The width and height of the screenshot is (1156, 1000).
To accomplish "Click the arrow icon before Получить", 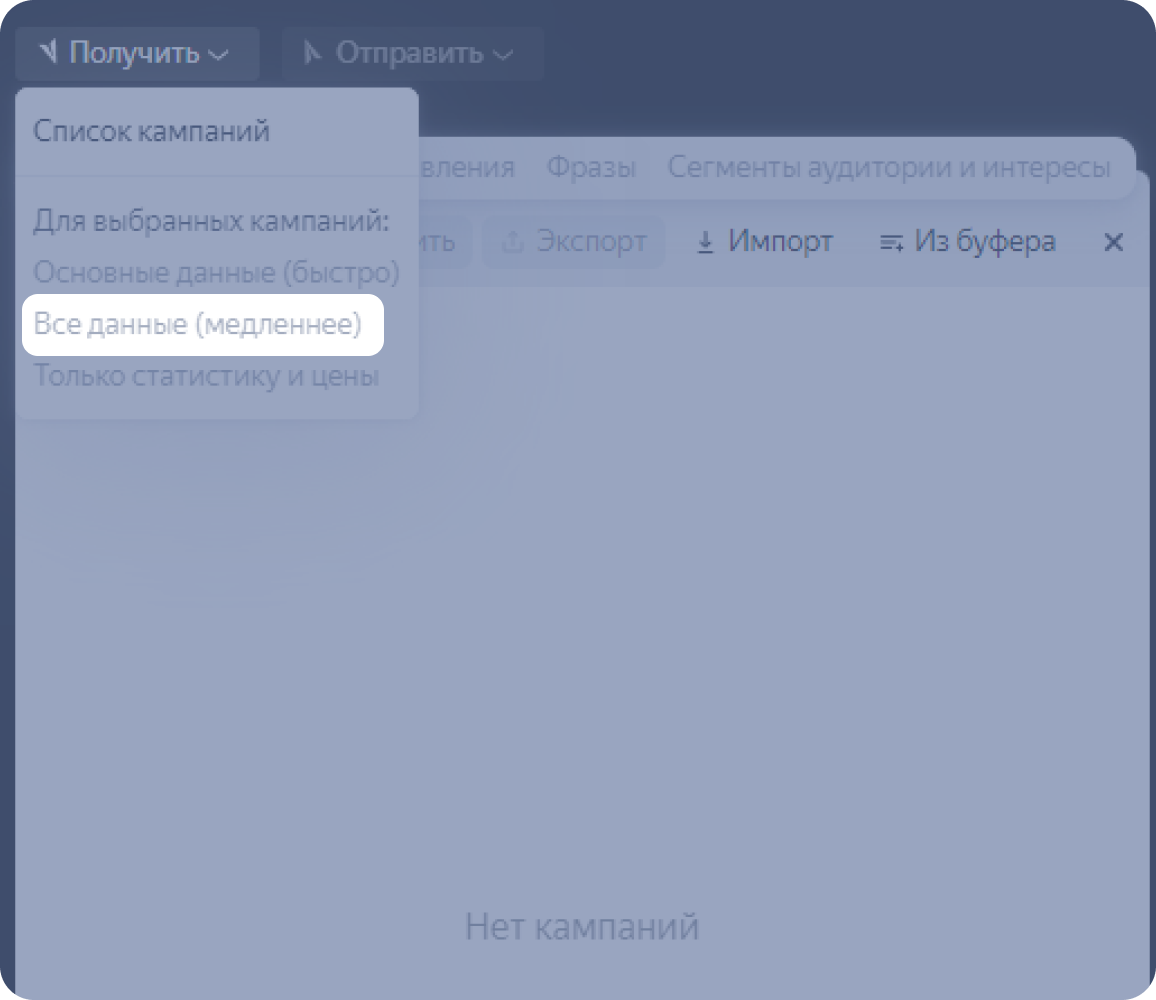I will [x=49, y=52].
